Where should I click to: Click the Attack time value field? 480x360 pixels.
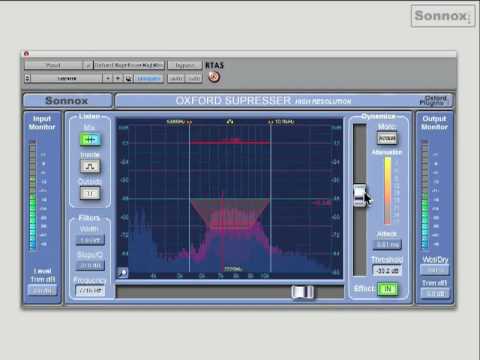[387, 245]
